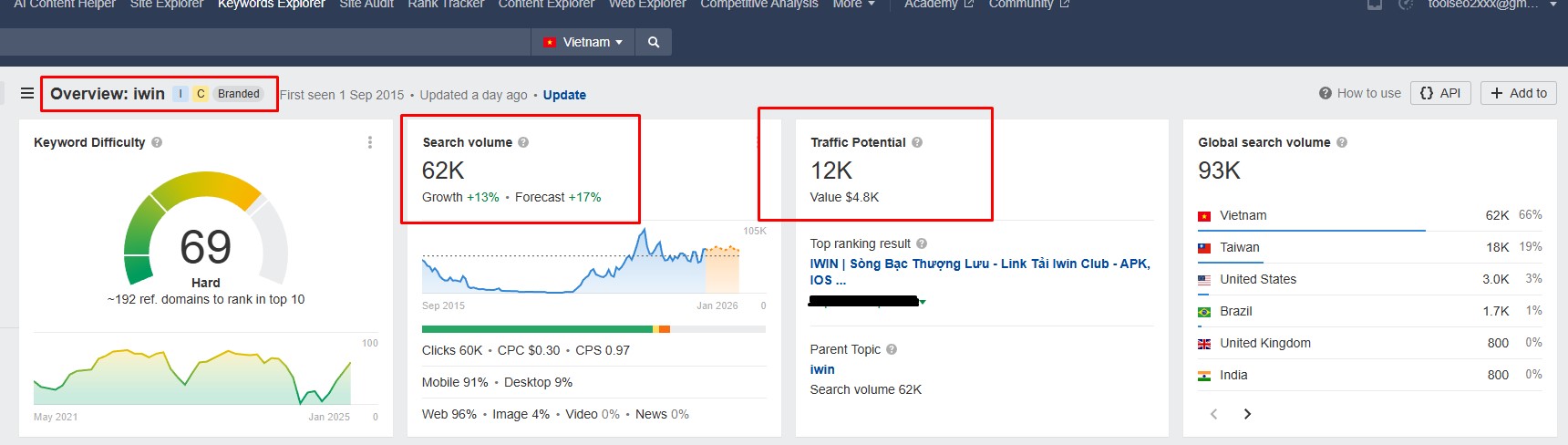This screenshot has height=445, width=1568.
Task: Click the Growth +13% value
Action: tap(460, 197)
